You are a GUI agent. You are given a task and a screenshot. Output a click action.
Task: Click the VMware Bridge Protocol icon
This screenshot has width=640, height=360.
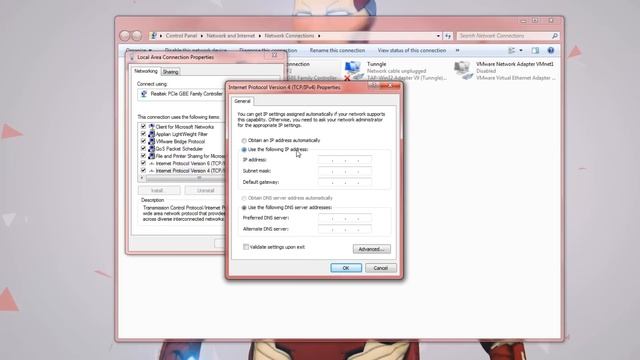(x=151, y=142)
